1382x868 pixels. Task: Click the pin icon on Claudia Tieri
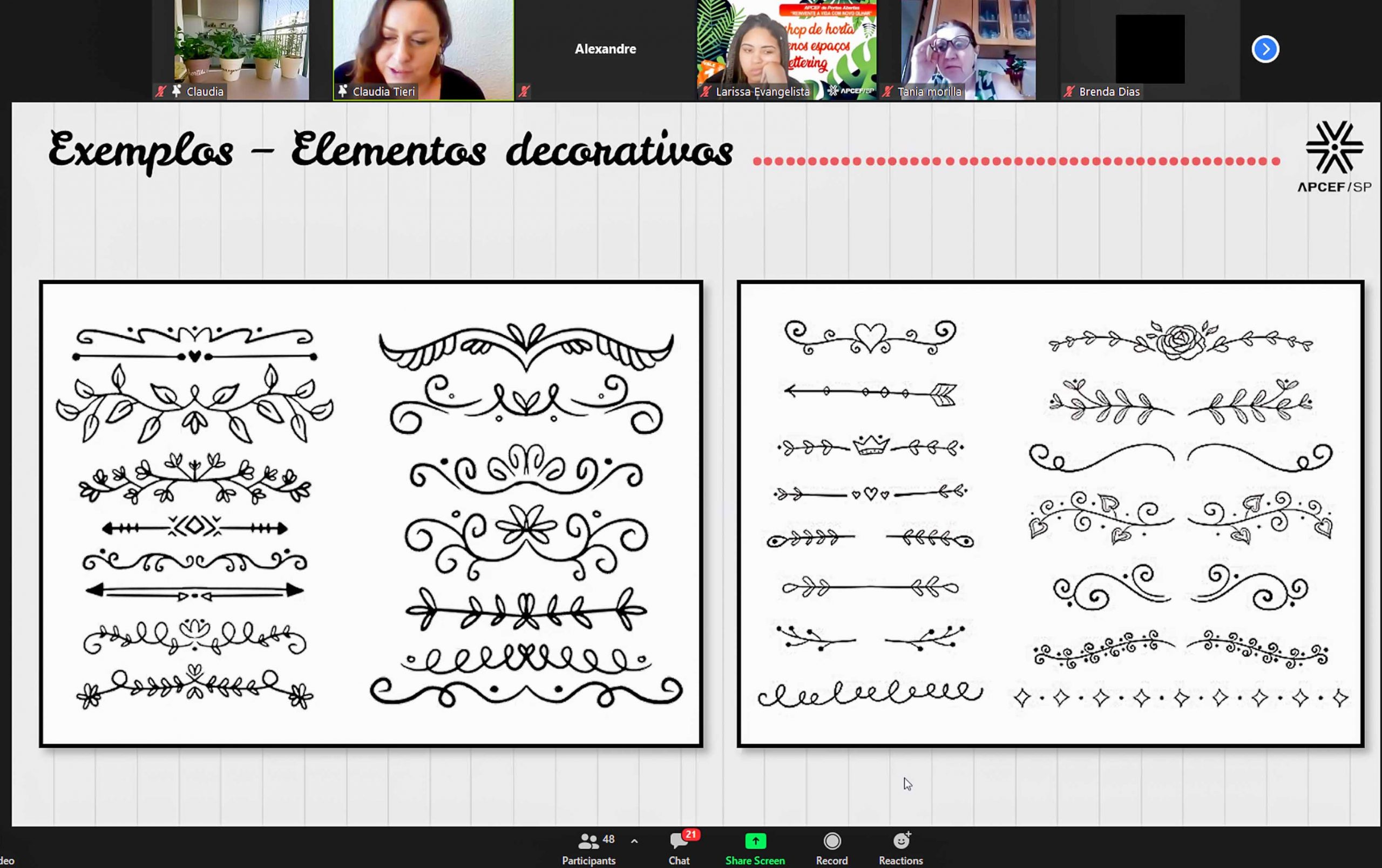pos(343,91)
